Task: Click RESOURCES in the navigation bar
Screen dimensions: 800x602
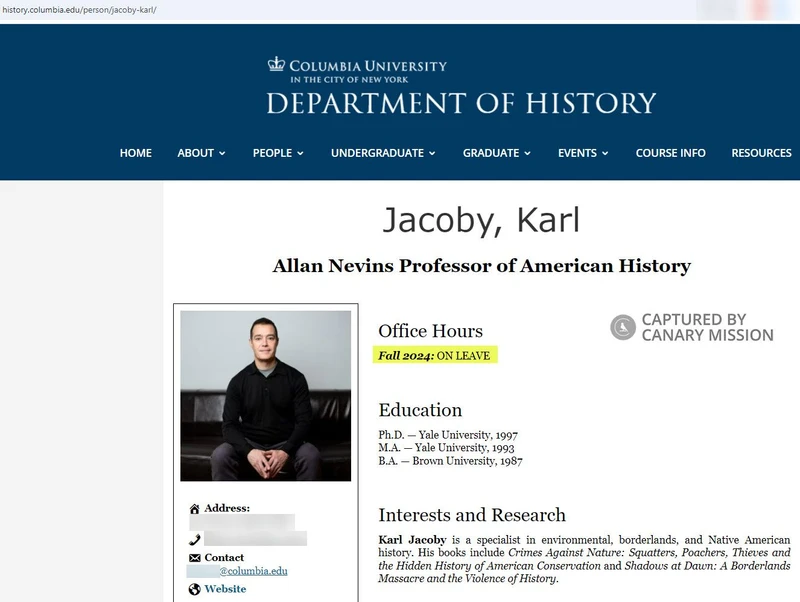Action: click(x=761, y=153)
